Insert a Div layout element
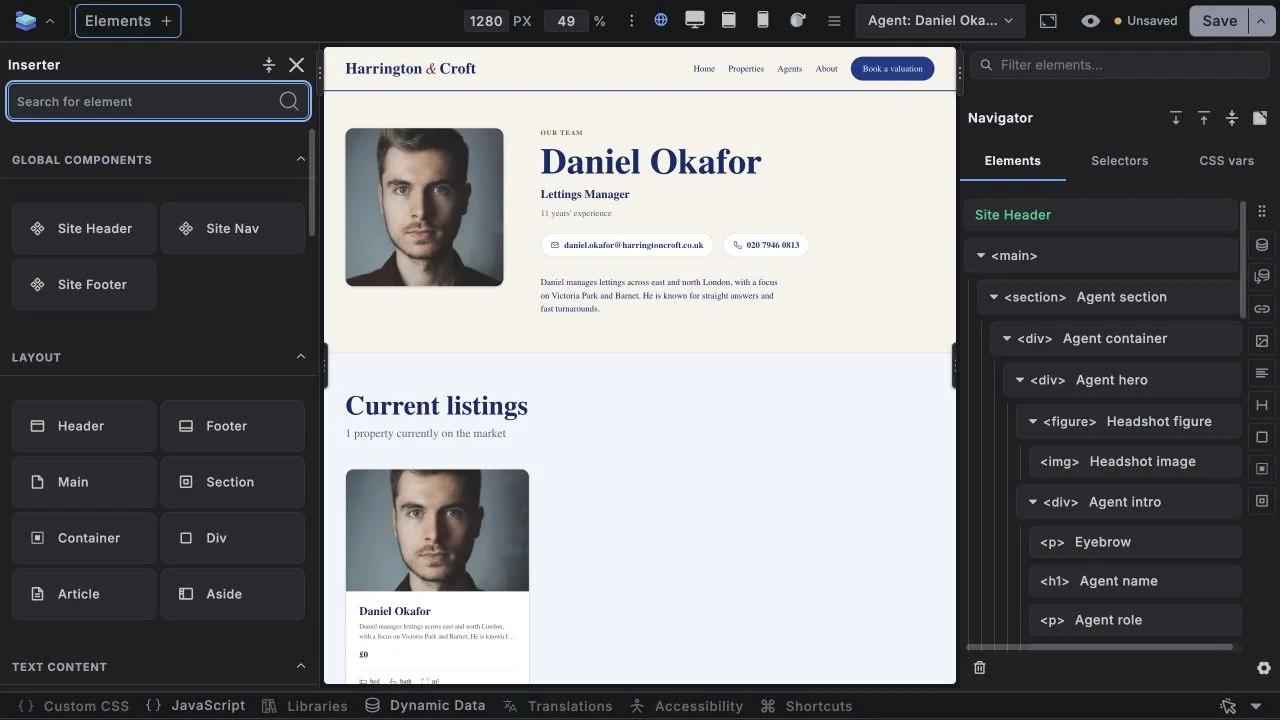 (x=233, y=538)
